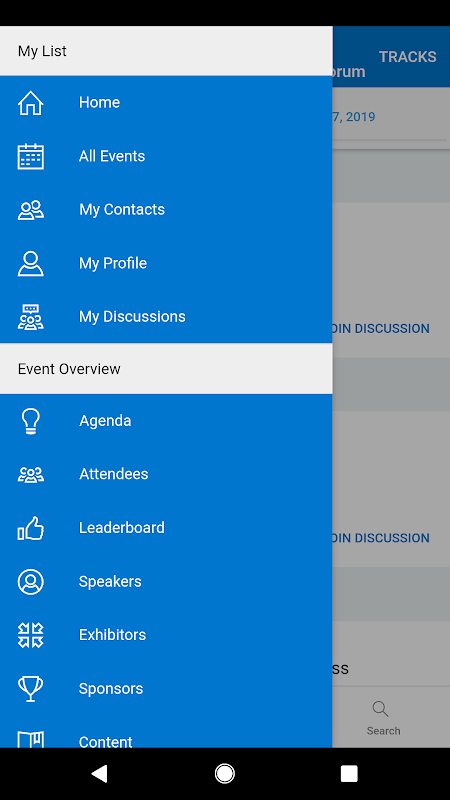The image size is (450, 800).
Task: Tap the Android back navigation button
Action: pyautogui.click(x=99, y=774)
